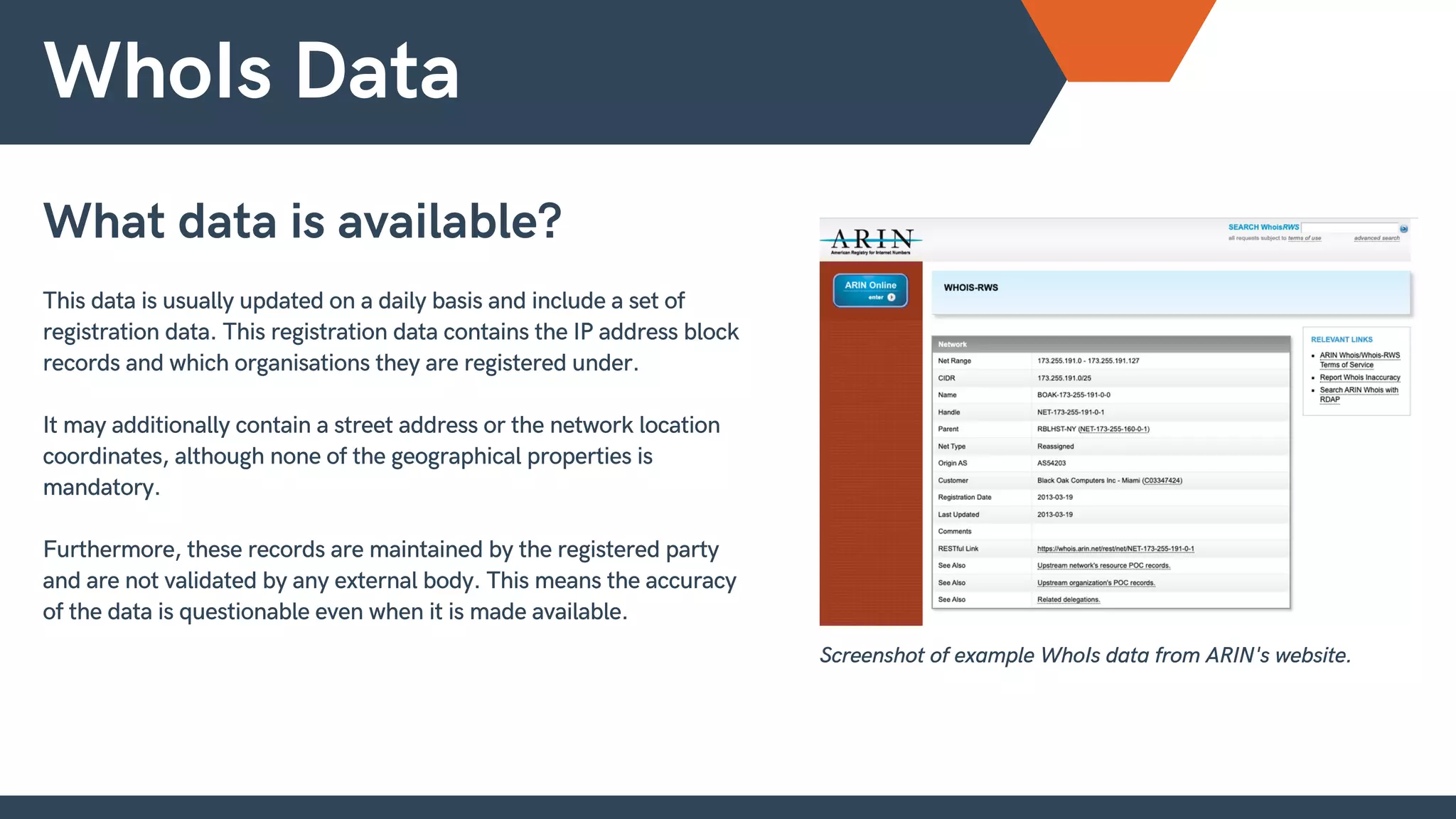Image resolution: width=1456 pixels, height=819 pixels.
Task: Click the 'What data is available?' heading
Action: 302,221
